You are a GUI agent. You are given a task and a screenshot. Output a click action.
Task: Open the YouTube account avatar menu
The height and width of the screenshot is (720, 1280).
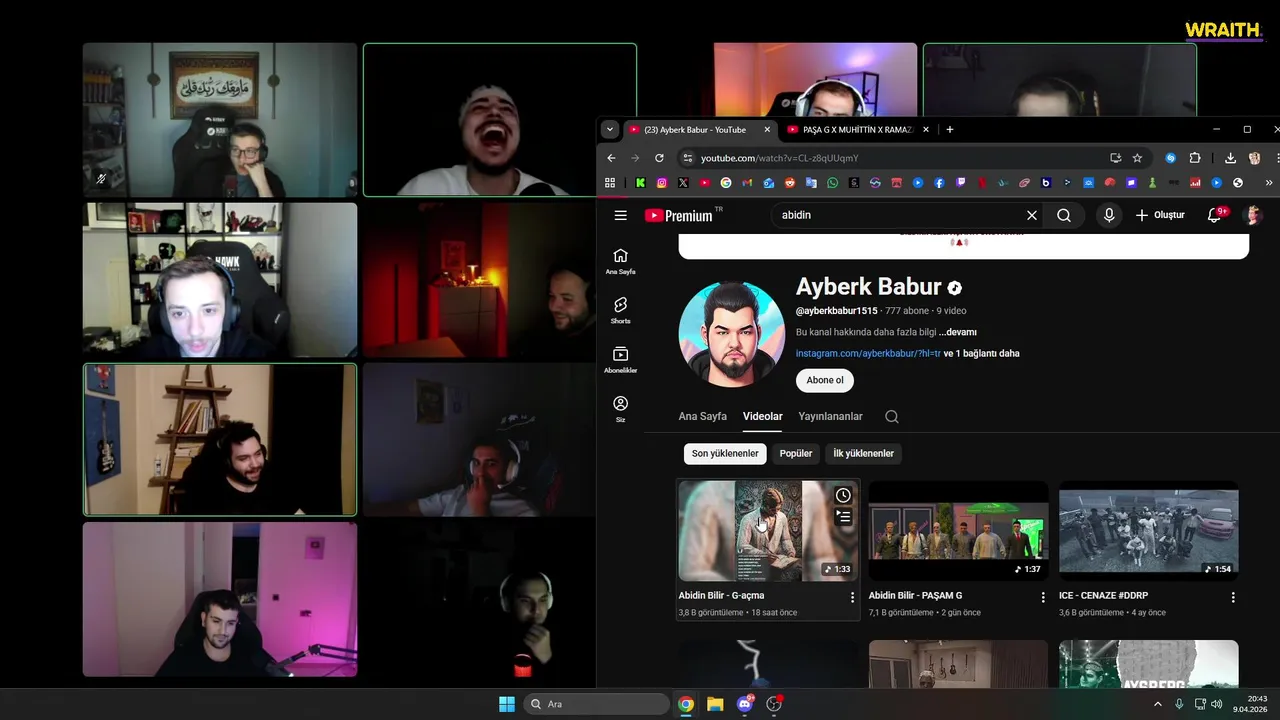[1252, 215]
